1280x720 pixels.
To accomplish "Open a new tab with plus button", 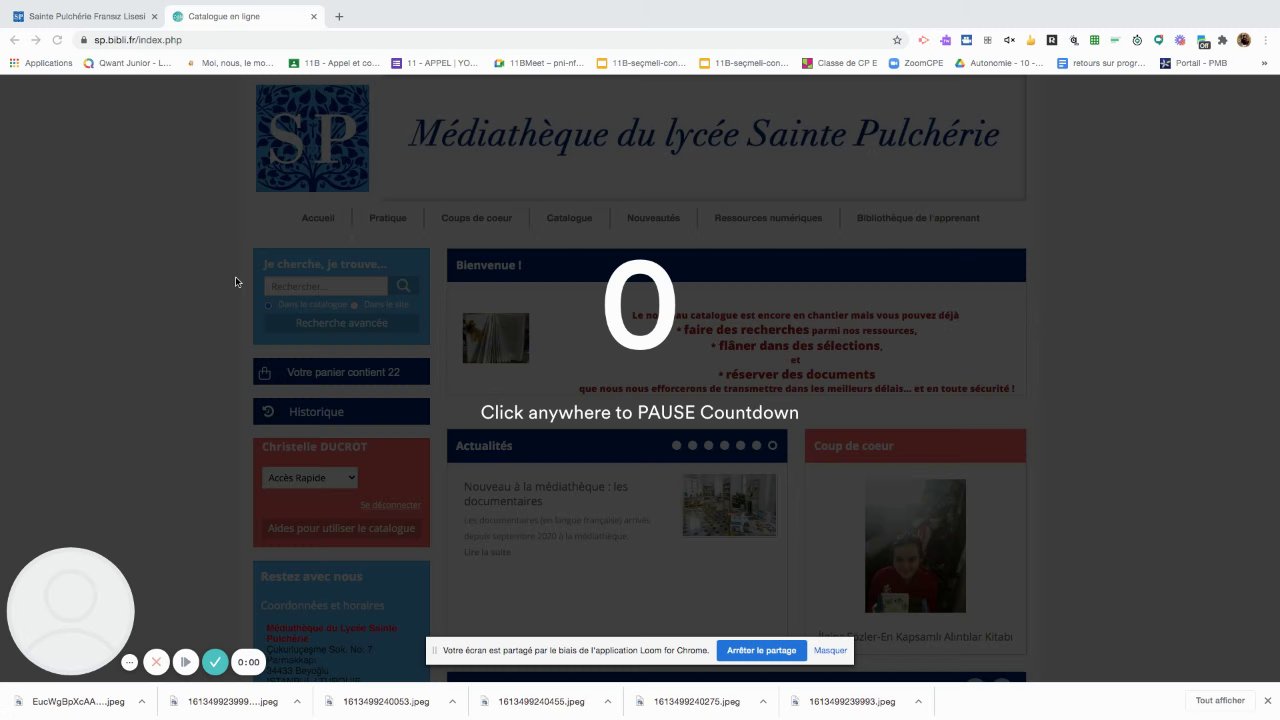I will coord(339,16).
